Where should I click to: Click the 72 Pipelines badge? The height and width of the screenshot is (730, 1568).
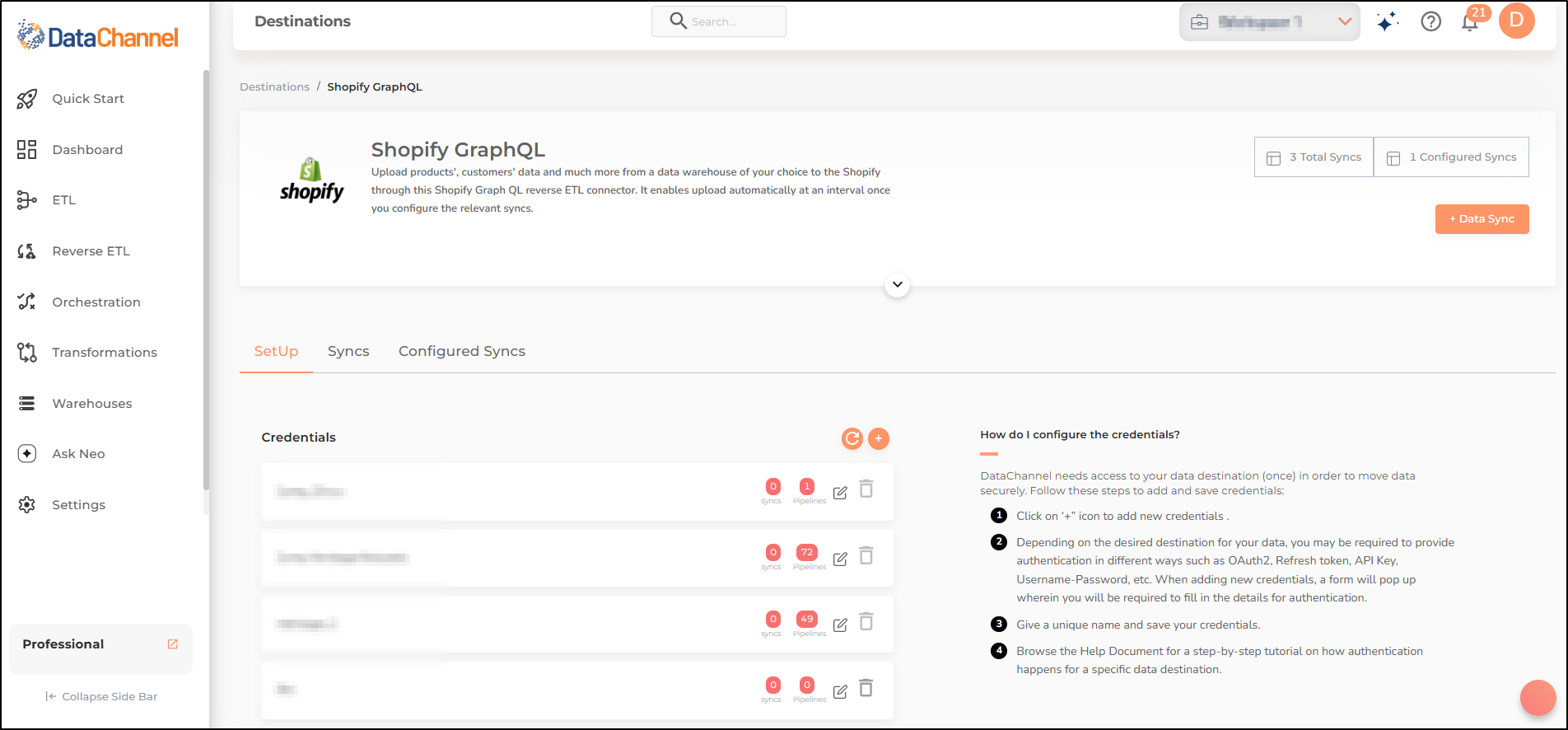pos(807,553)
